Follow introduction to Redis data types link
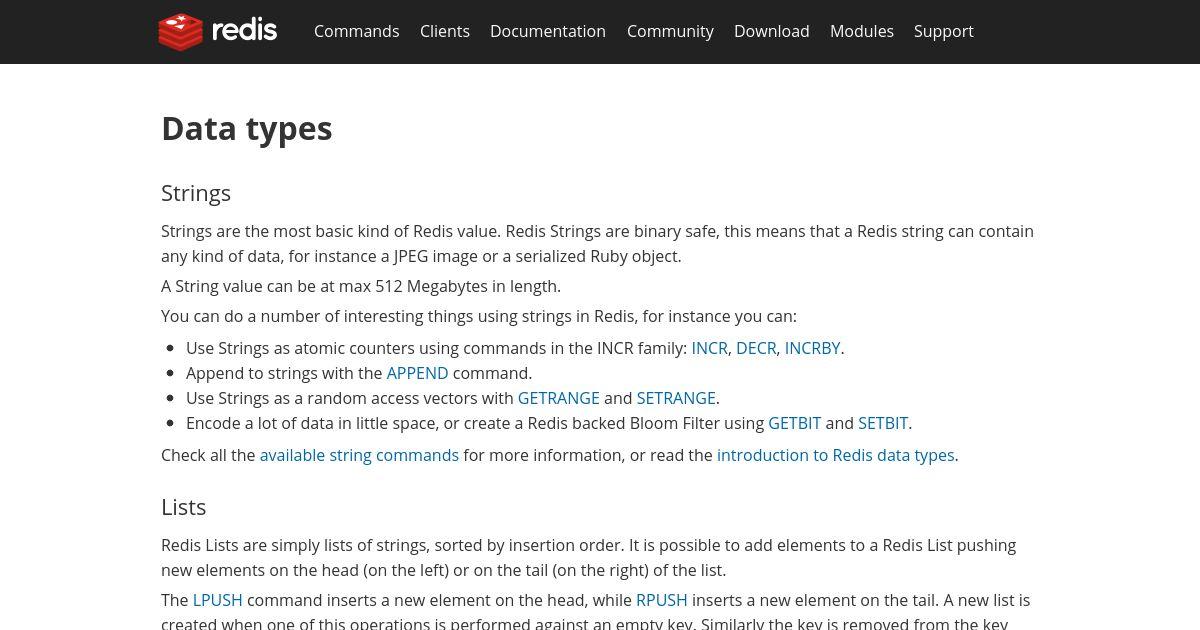This screenshot has height=630, width=1200. 836,455
